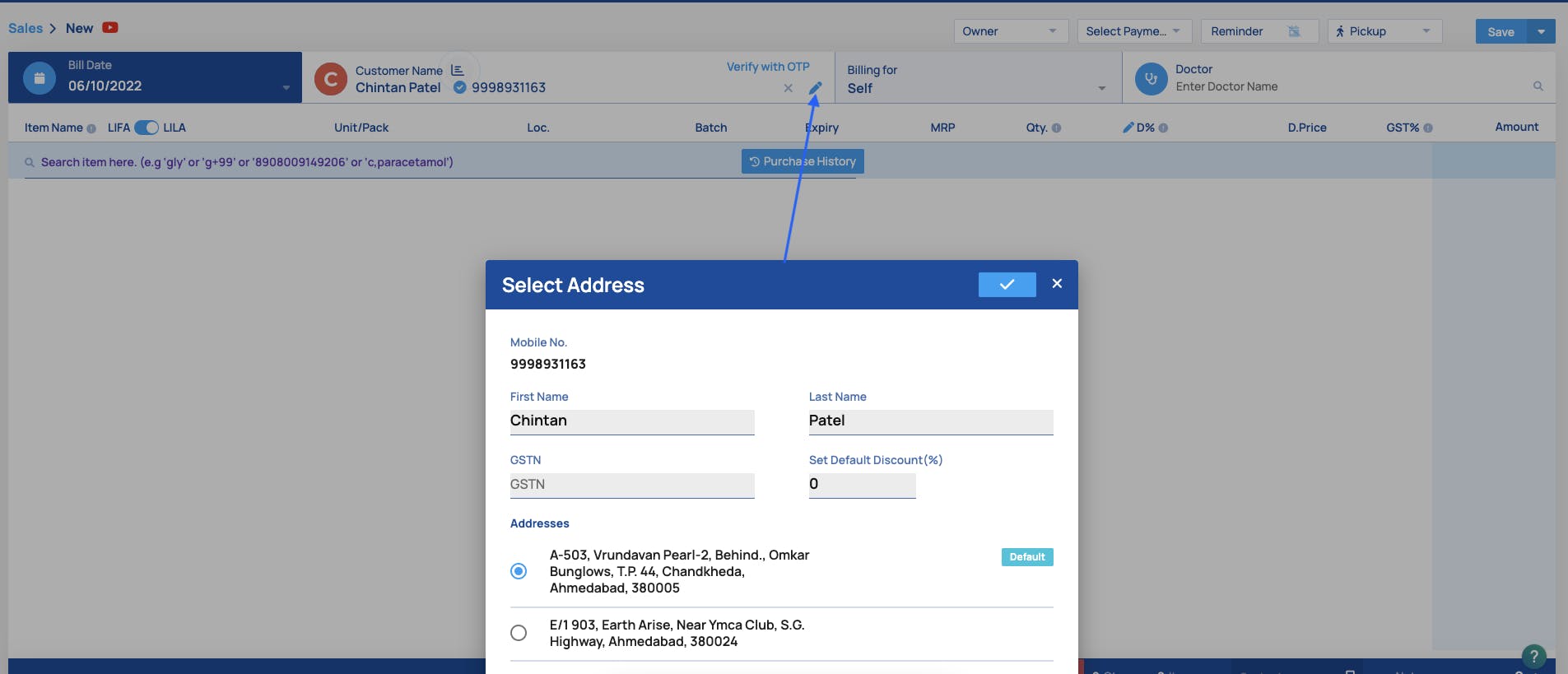
Task: Click the Addresses section label
Action: click(x=540, y=523)
